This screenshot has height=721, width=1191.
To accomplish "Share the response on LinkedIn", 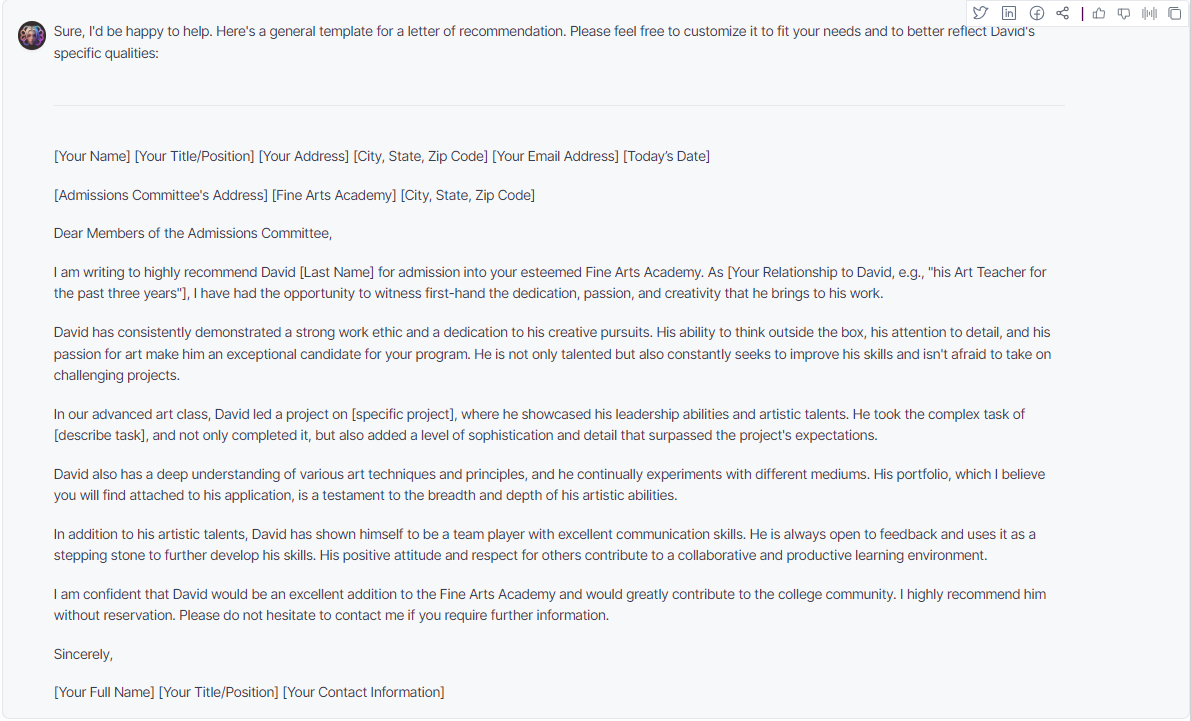I will pos(1009,13).
